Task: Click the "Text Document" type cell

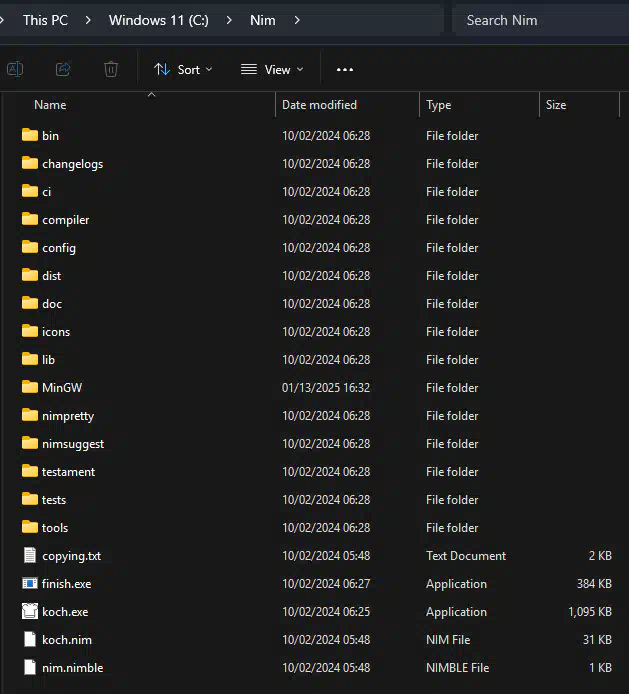Action: click(x=466, y=556)
